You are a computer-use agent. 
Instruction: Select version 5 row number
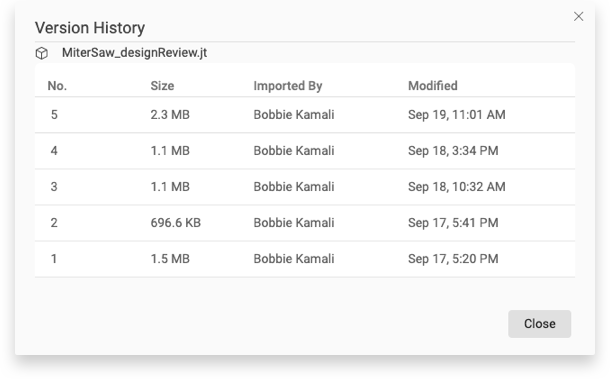click(x=54, y=115)
